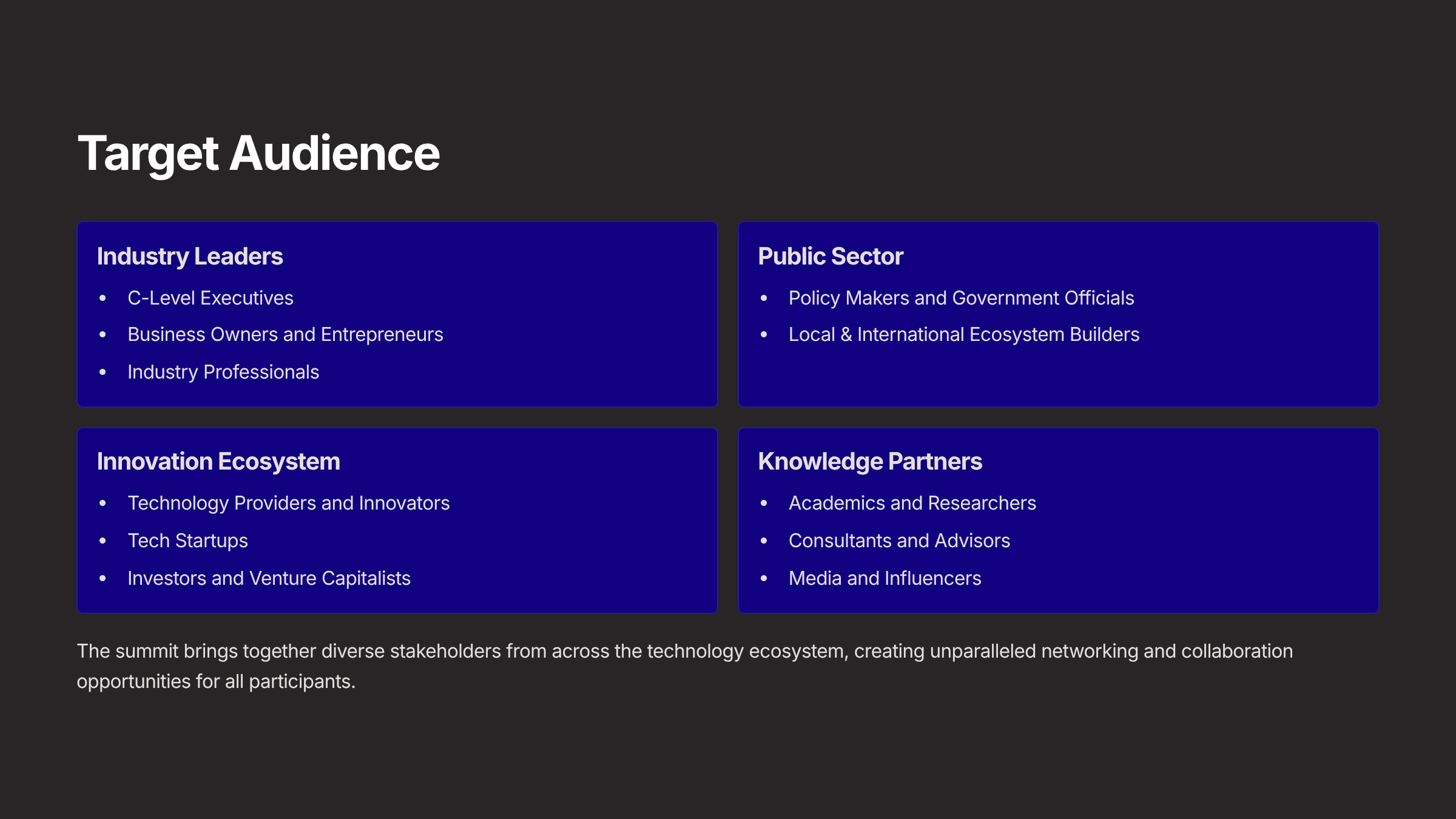Click the Knowledge Partners heading

click(x=870, y=462)
